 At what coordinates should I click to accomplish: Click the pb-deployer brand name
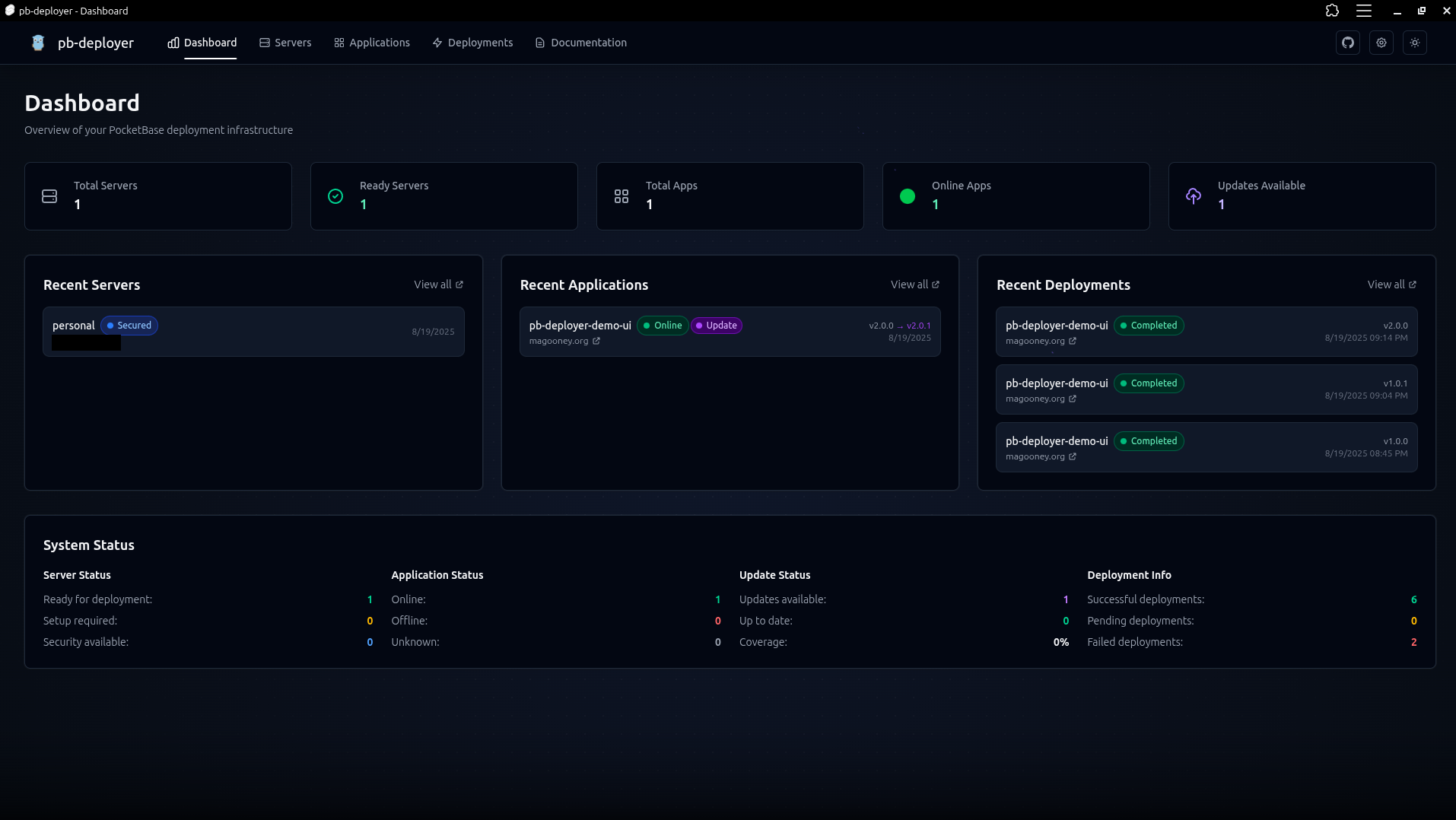pos(96,43)
